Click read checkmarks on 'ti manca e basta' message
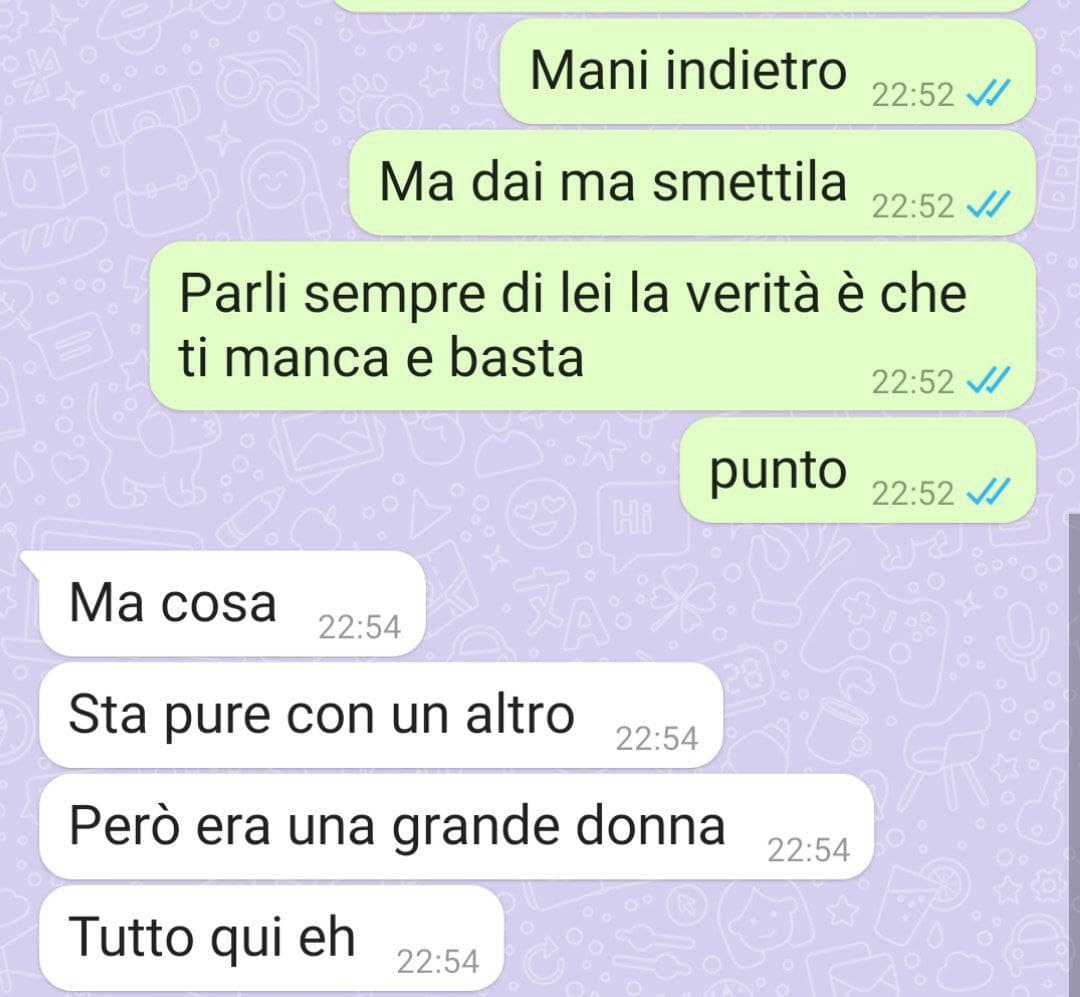Viewport: 1080px width, 997px height. [x=988, y=381]
